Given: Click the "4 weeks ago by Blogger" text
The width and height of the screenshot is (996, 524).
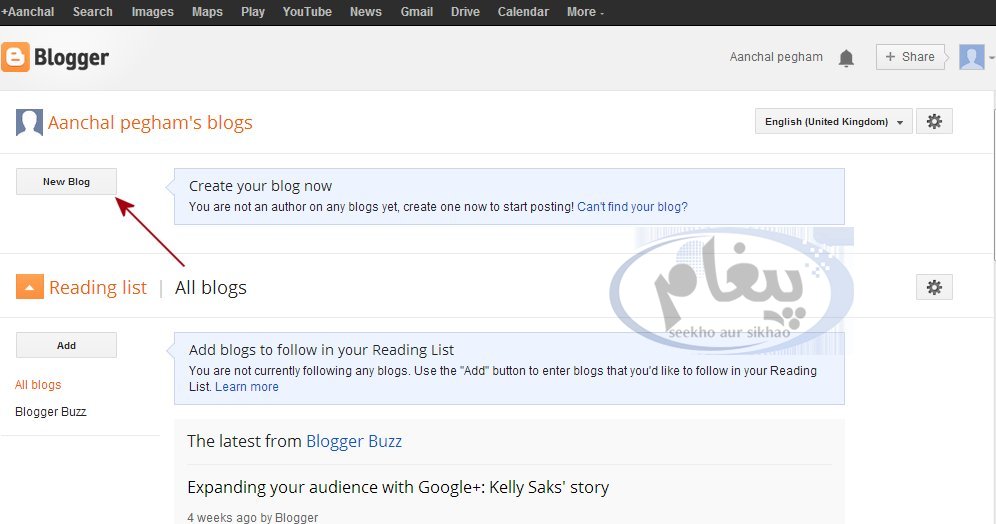Looking at the screenshot, I should tap(253, 518).
